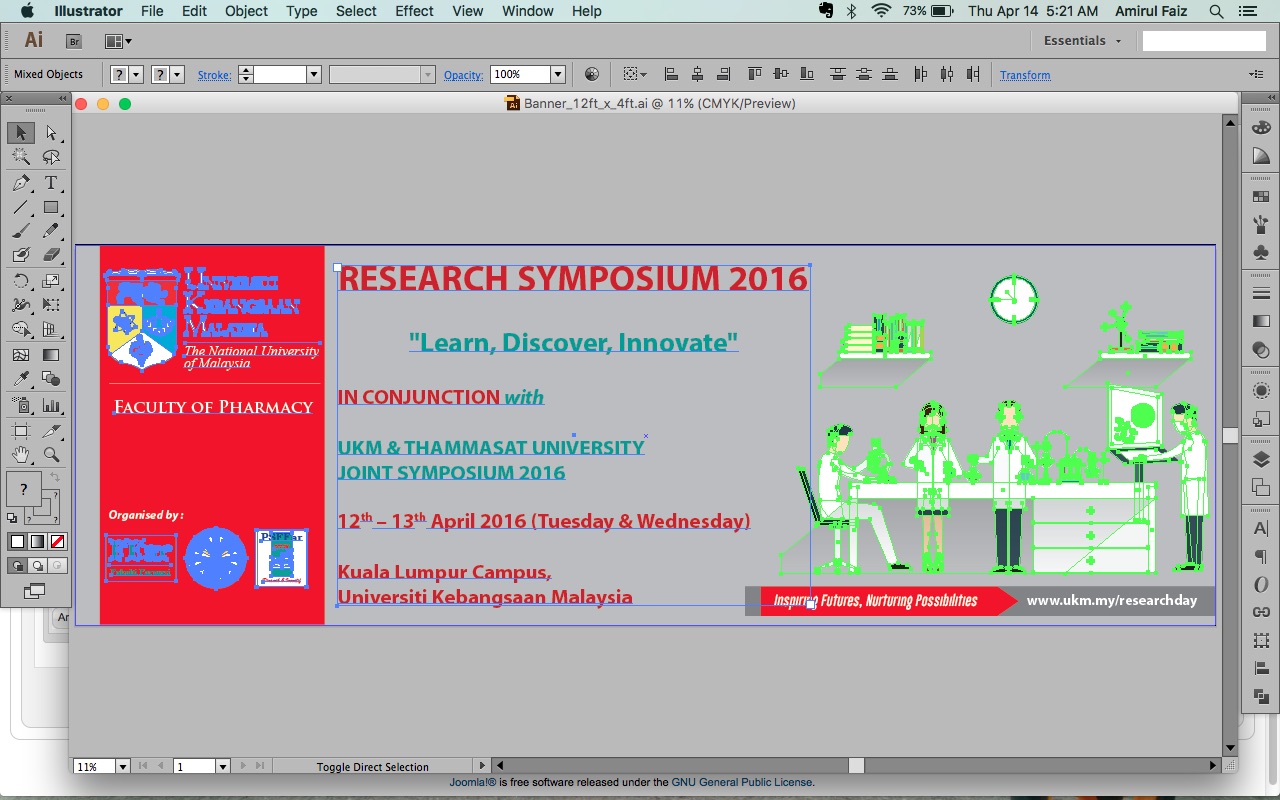Open the Symbols panel club icon

click(1261, 253)
